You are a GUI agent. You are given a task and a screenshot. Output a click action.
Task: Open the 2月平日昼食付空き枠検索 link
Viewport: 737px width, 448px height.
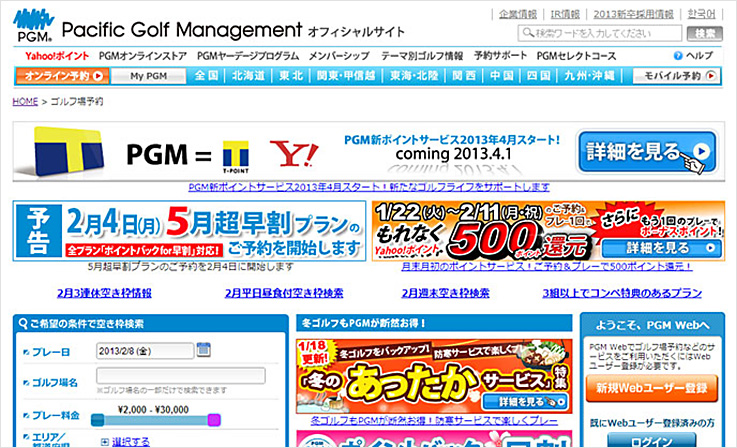[284, 293]
